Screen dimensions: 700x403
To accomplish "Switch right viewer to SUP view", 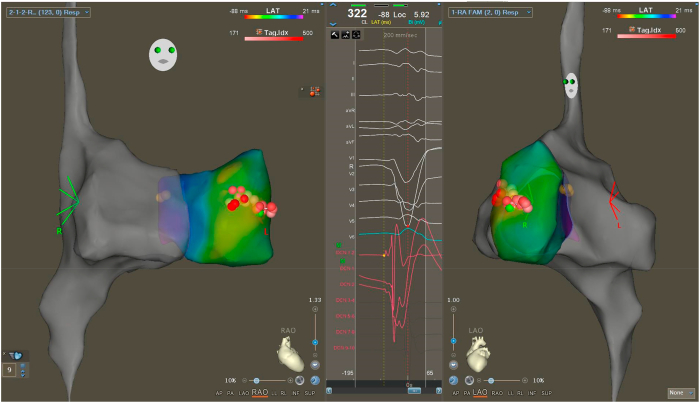I will (546, 393).
